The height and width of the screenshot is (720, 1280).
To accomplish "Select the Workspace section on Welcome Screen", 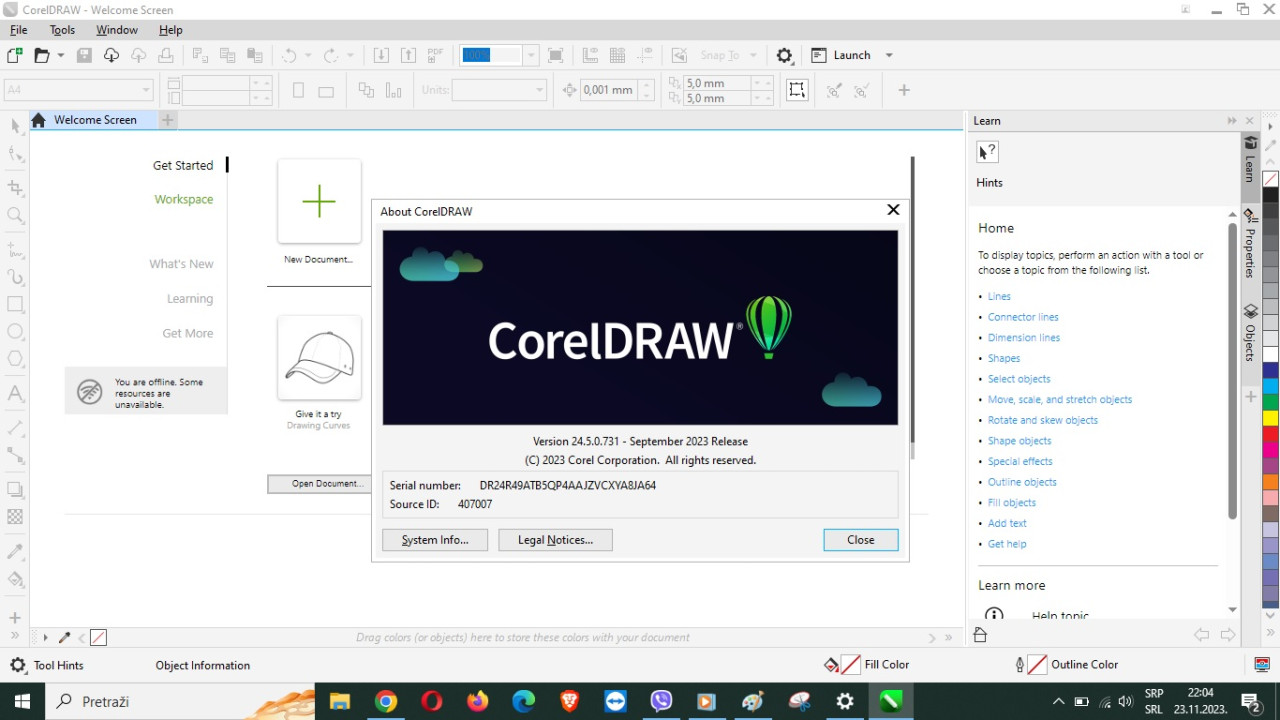I will point(184,199).
